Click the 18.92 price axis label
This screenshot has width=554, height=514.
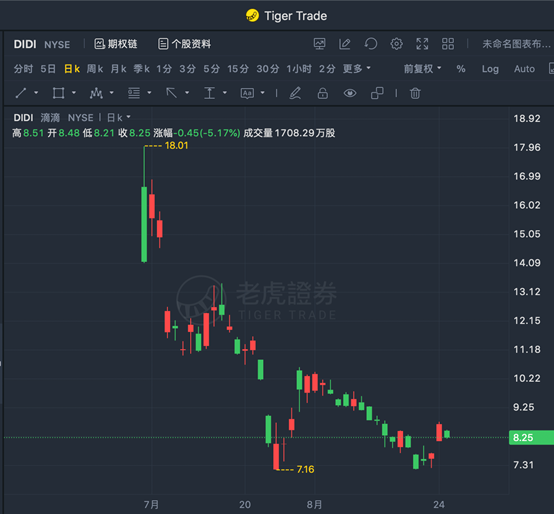pos(527,119)
